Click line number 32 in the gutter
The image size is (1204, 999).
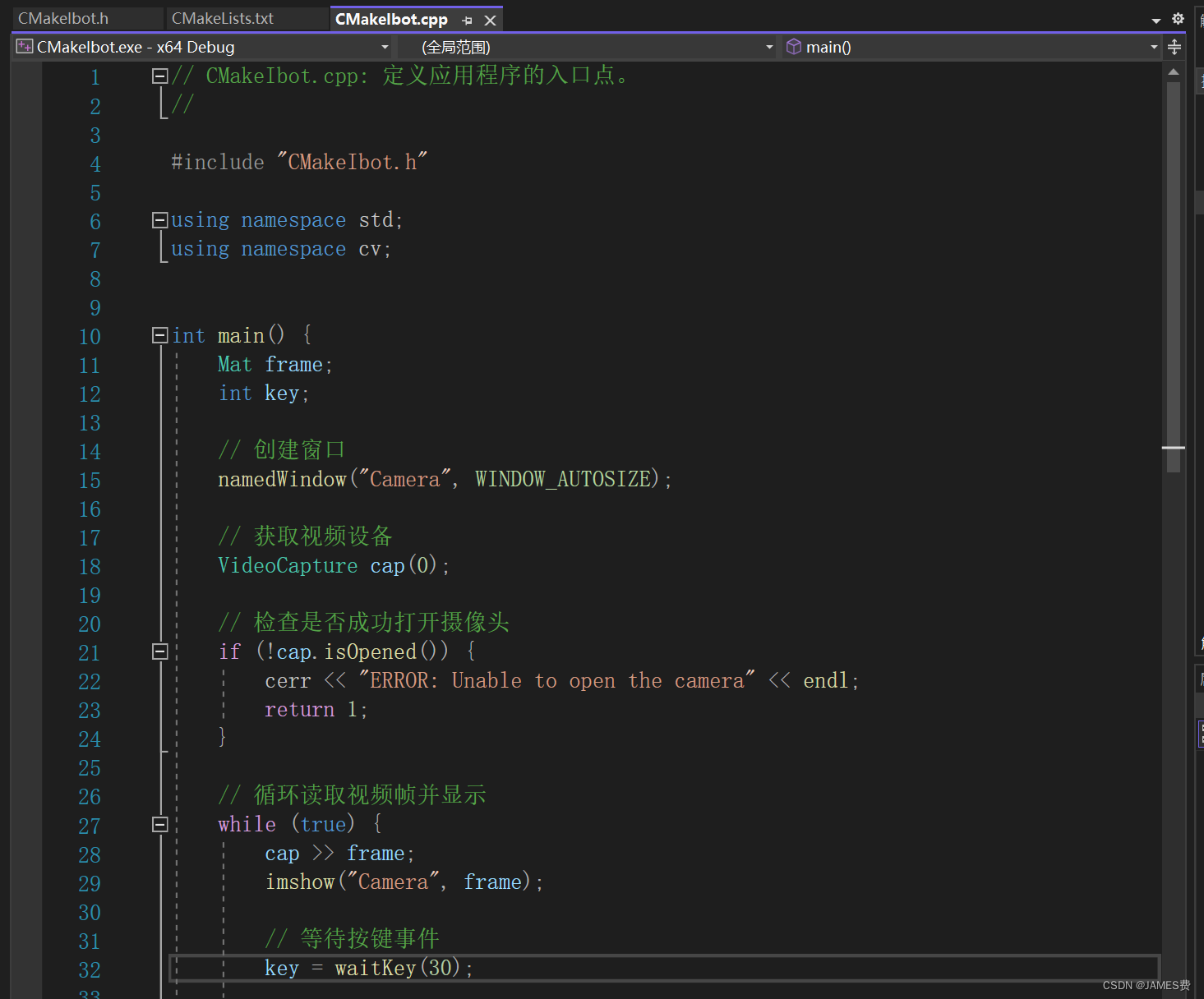point(90,970)
